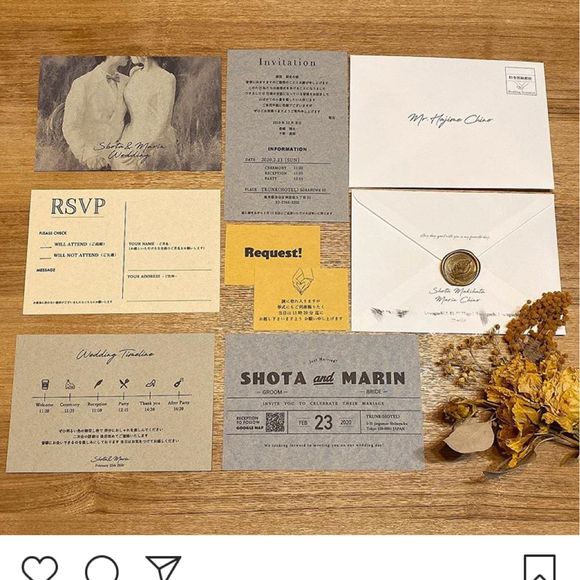Share the post via paper plane icon

coord(163,568)
